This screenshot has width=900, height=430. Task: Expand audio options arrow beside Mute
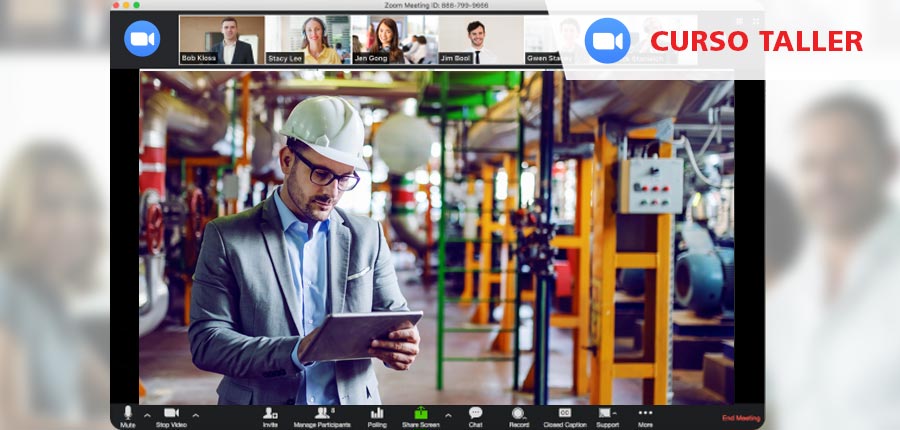pos(147,415)
